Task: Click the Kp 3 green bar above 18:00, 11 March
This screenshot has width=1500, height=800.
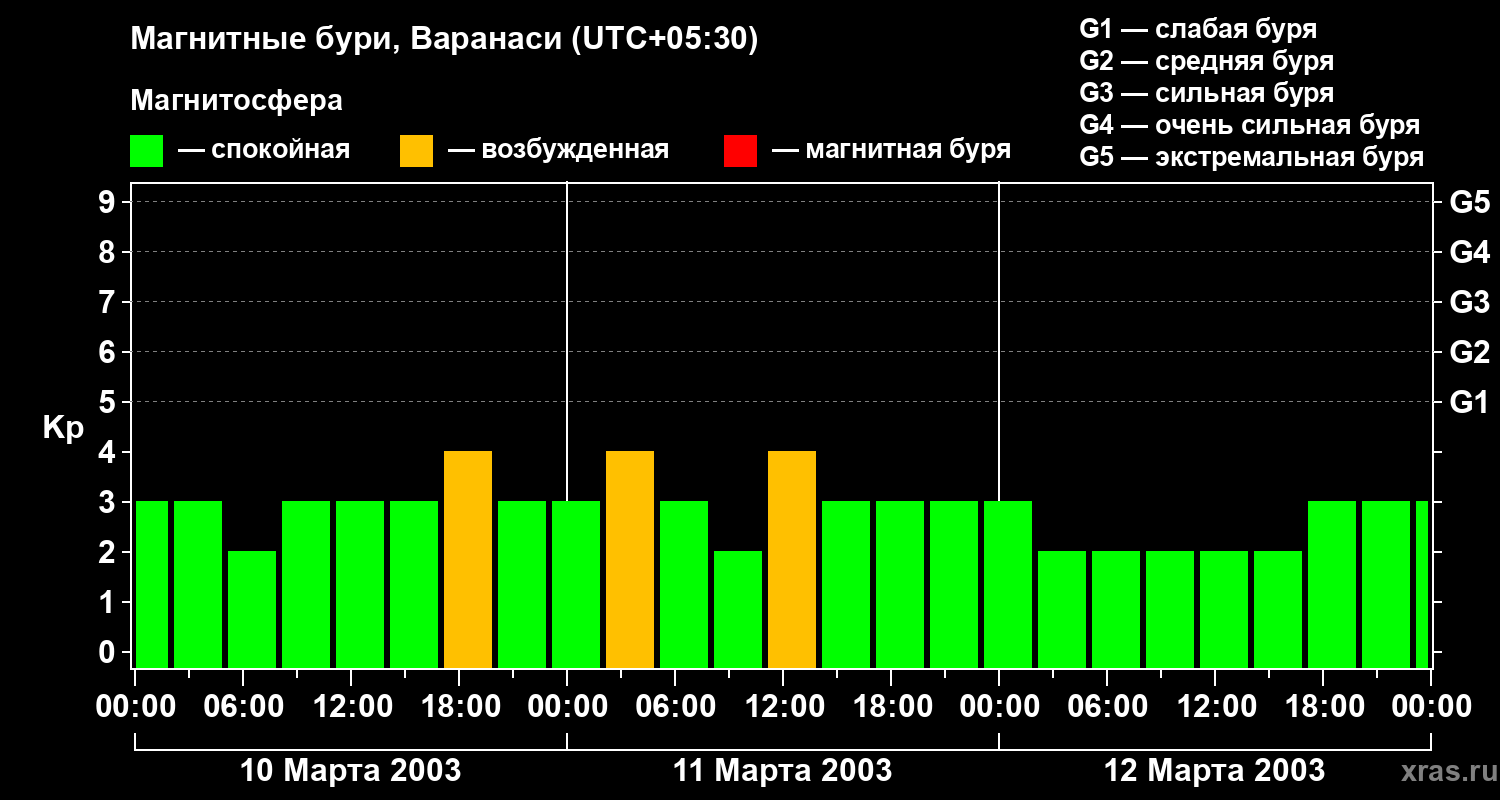Action: 900,585
